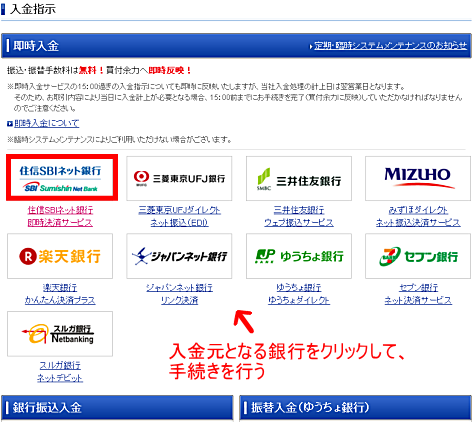474x422 pixels.
Task: Open スルガ銀行 ネットデビット link
Action: tap(60, 372)
